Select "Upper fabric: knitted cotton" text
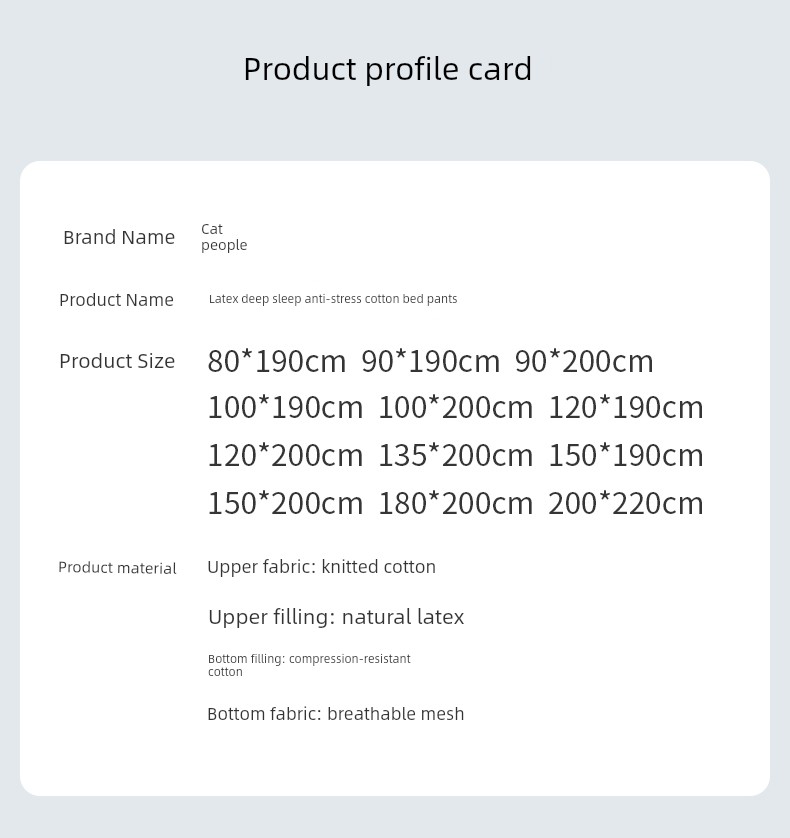790x838 pixels. [x=321, y=567]
